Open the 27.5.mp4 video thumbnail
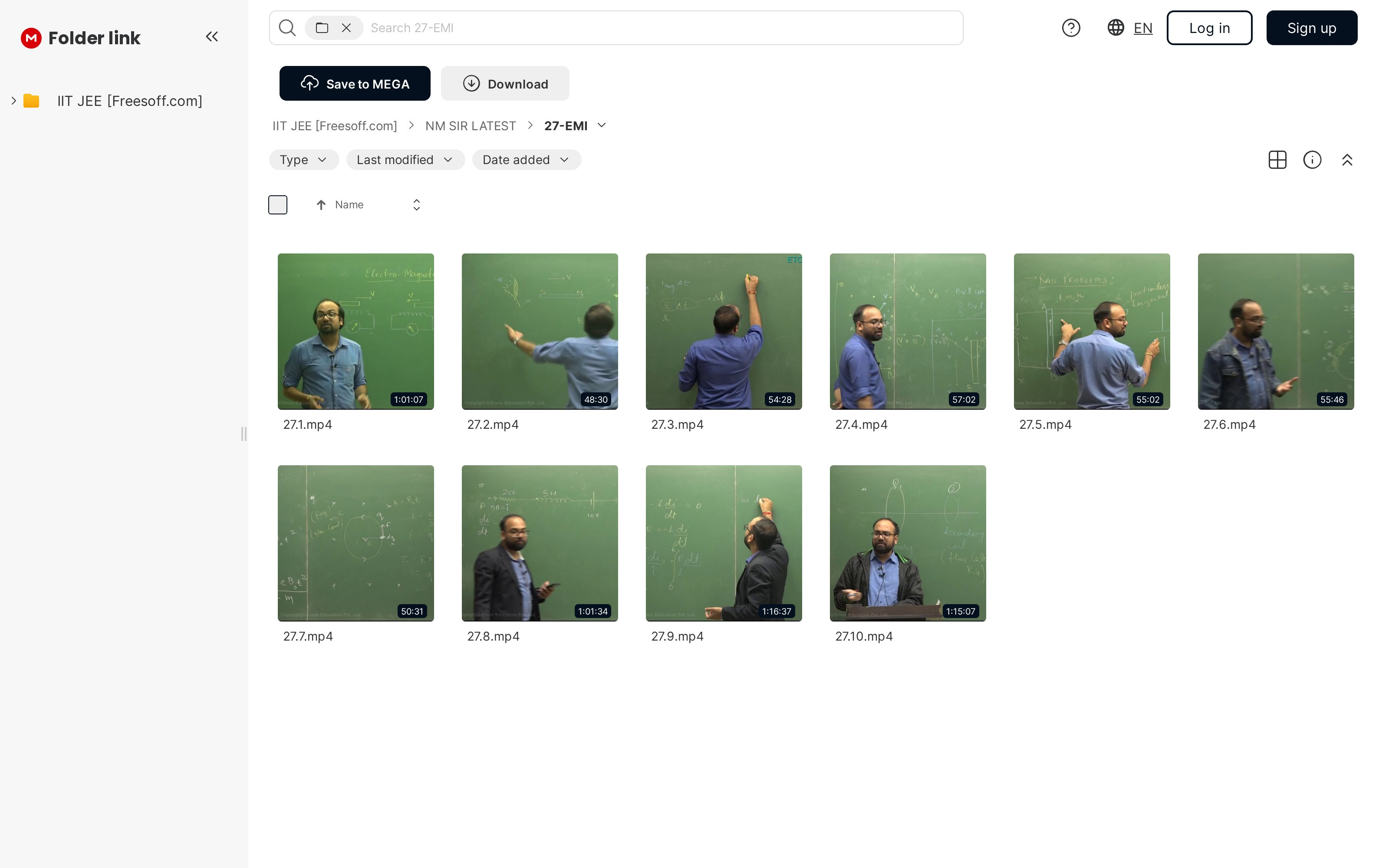 [x=1091, y=331]
